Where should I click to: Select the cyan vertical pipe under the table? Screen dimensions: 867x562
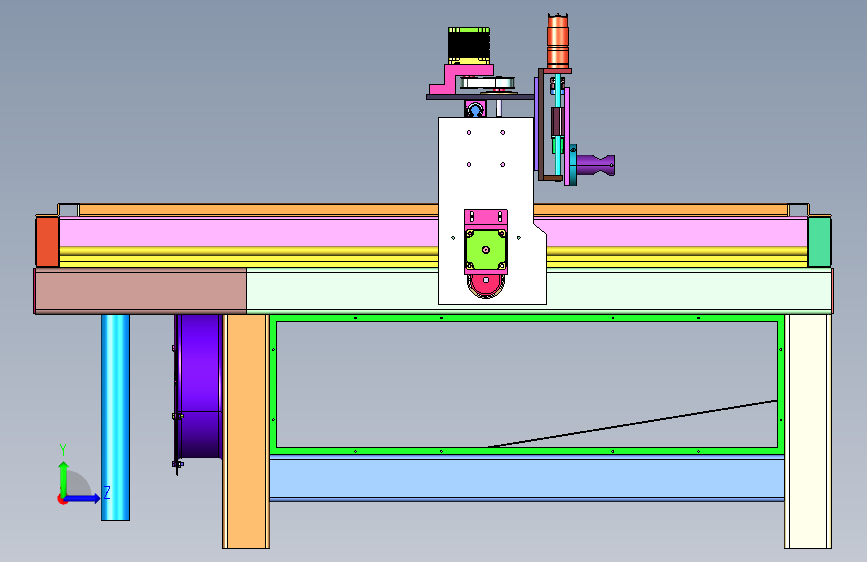tap(115, 417)
